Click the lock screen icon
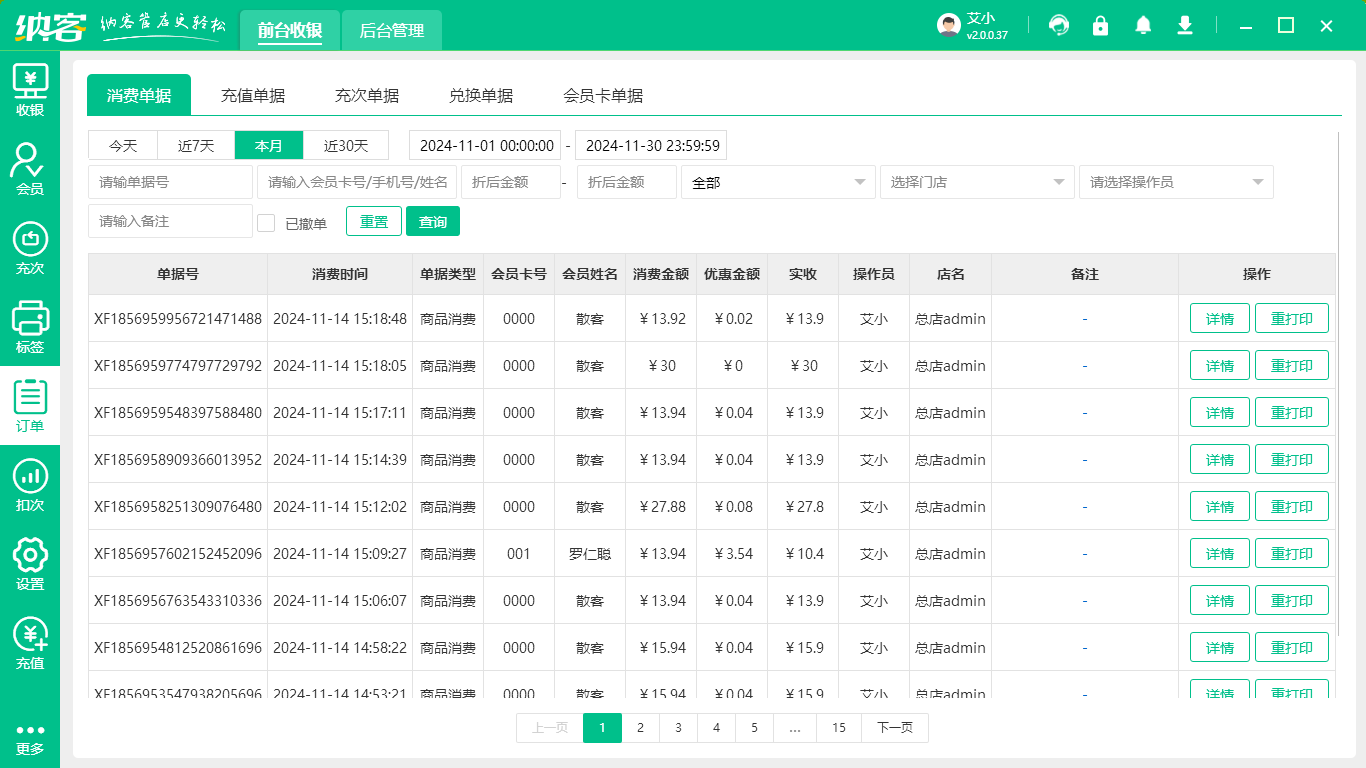 coord(1101,26)
